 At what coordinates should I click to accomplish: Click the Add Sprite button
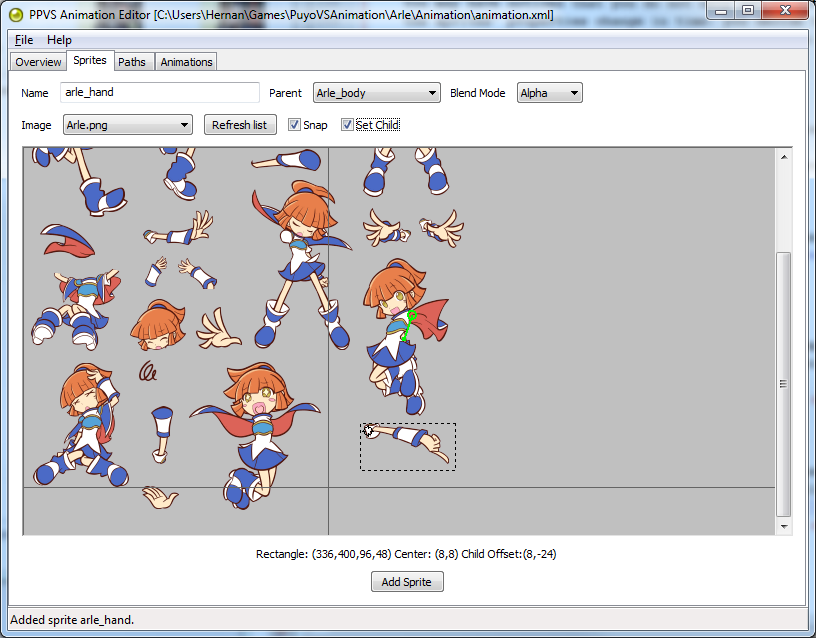click(x=407, y=582)
